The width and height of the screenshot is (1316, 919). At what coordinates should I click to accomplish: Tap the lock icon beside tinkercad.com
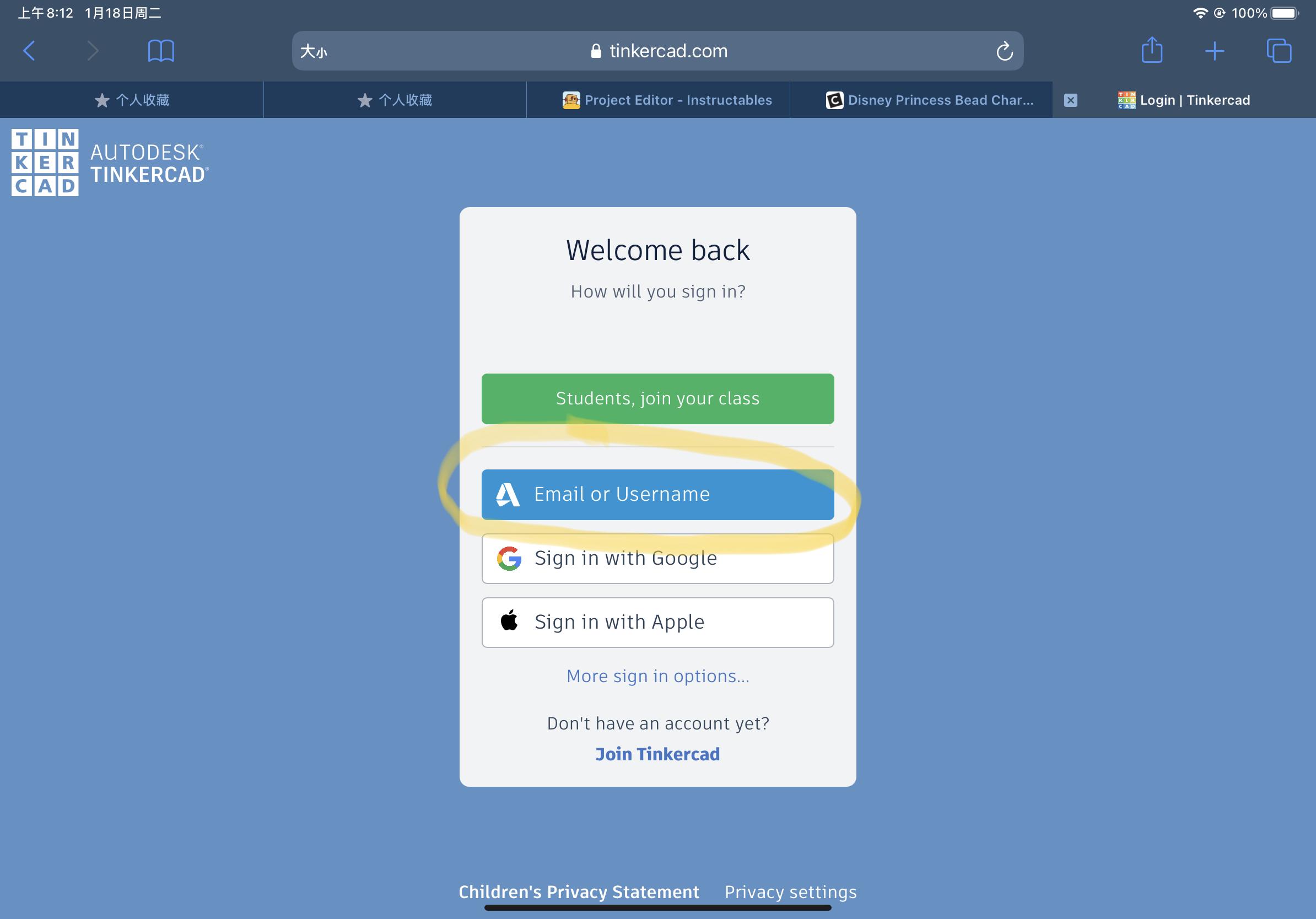tap(596, 51)
